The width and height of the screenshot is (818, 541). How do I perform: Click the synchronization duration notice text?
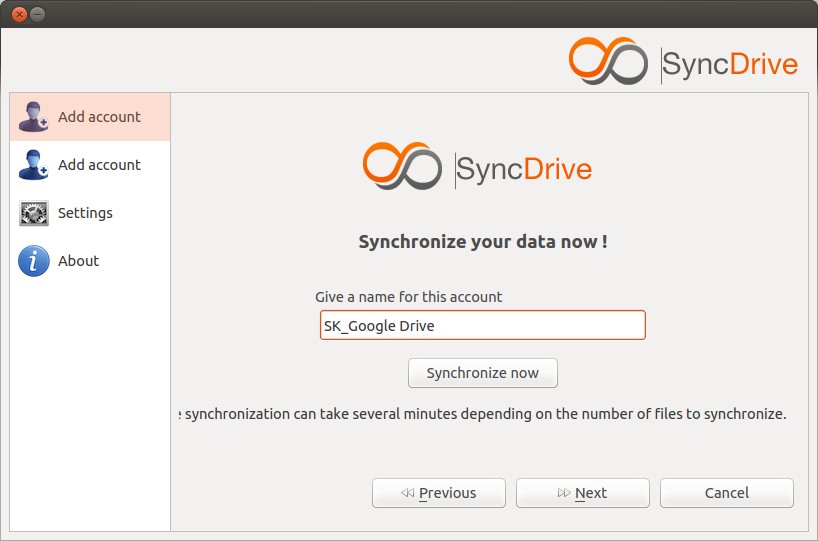coord(483,414)
